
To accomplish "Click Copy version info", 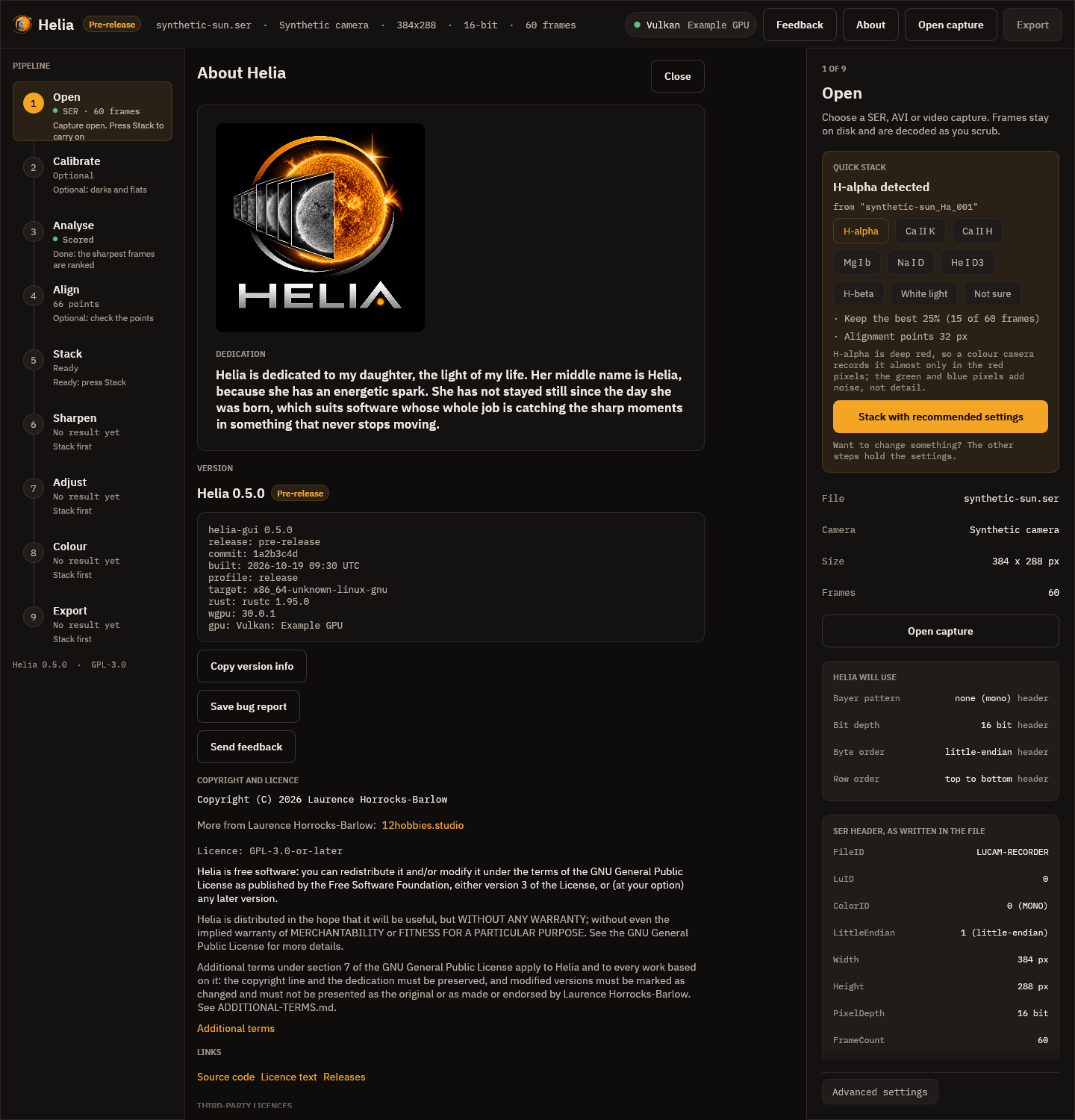I will coord(252,666).
